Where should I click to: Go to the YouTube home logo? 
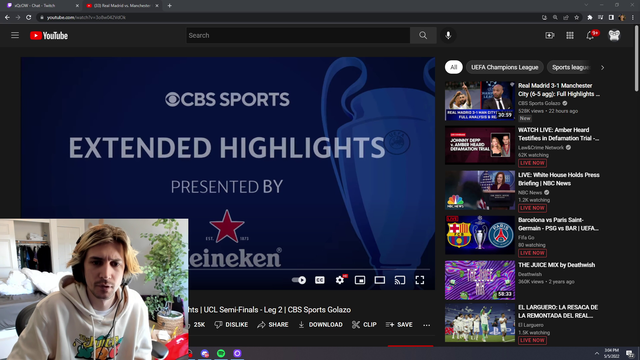click(x=49, y=36)
